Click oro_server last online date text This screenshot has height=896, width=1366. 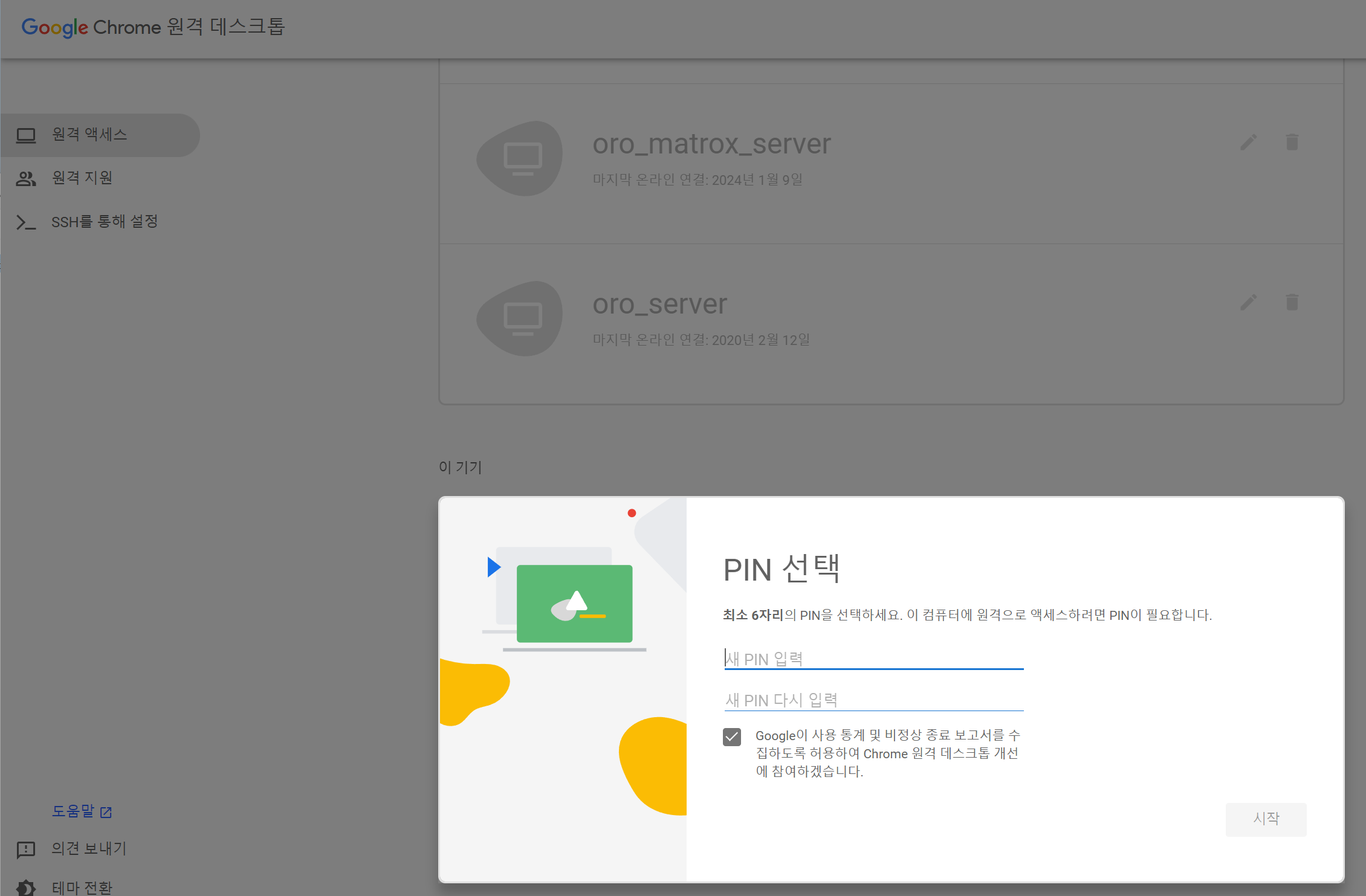point(701,340)
